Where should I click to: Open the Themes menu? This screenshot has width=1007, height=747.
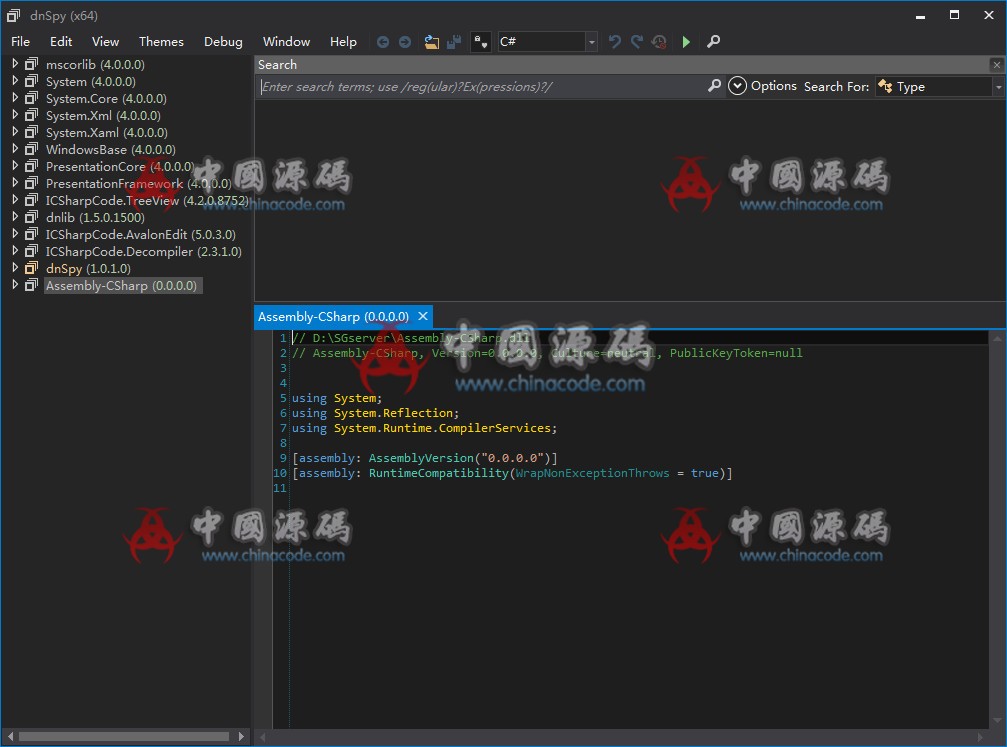pos(161,42)
